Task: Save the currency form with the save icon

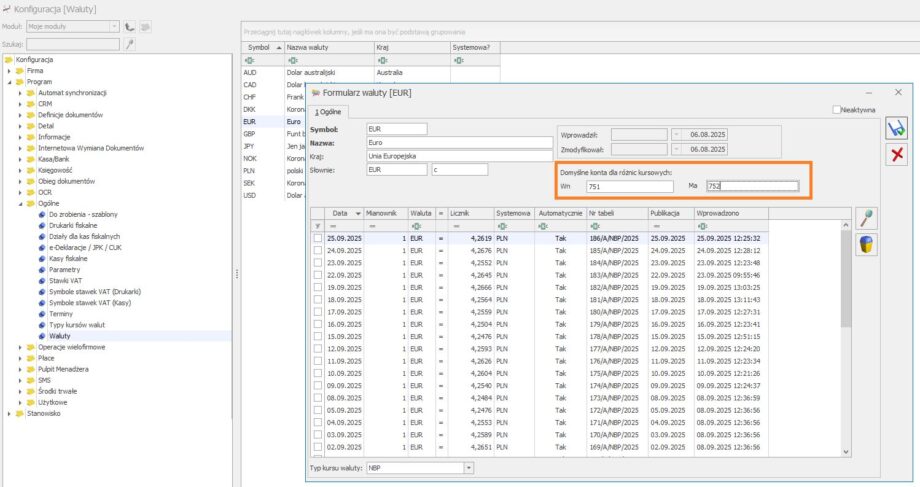Action: pos(896,128)
